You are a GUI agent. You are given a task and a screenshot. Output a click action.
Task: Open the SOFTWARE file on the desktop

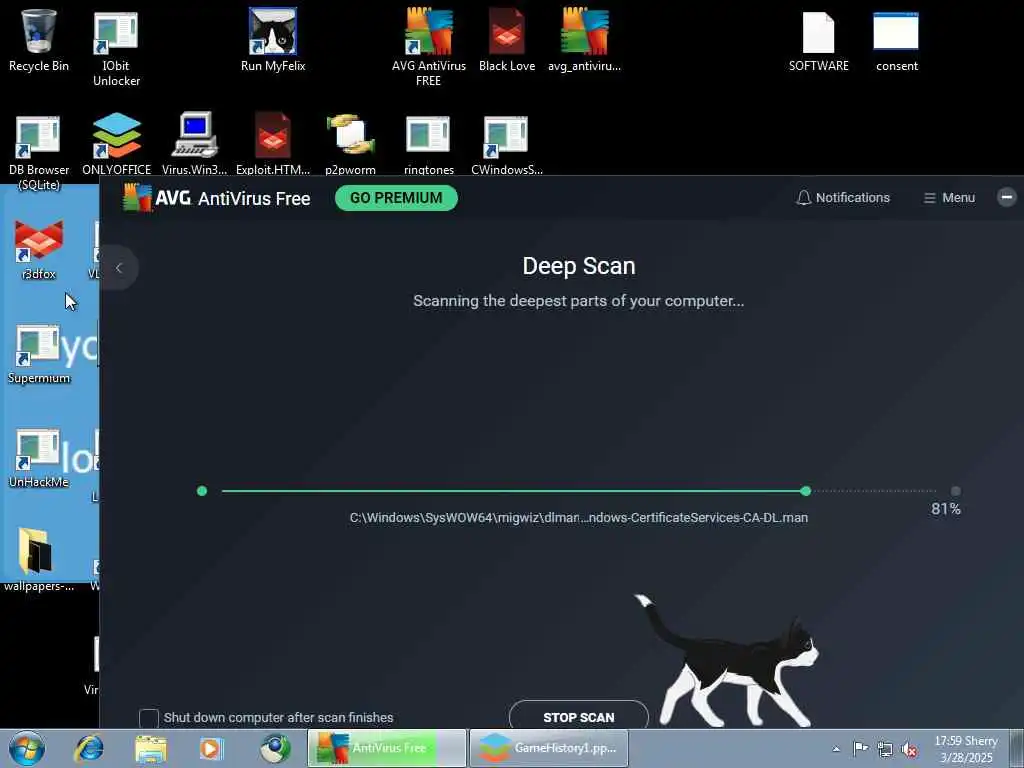[x=818, y=39]
